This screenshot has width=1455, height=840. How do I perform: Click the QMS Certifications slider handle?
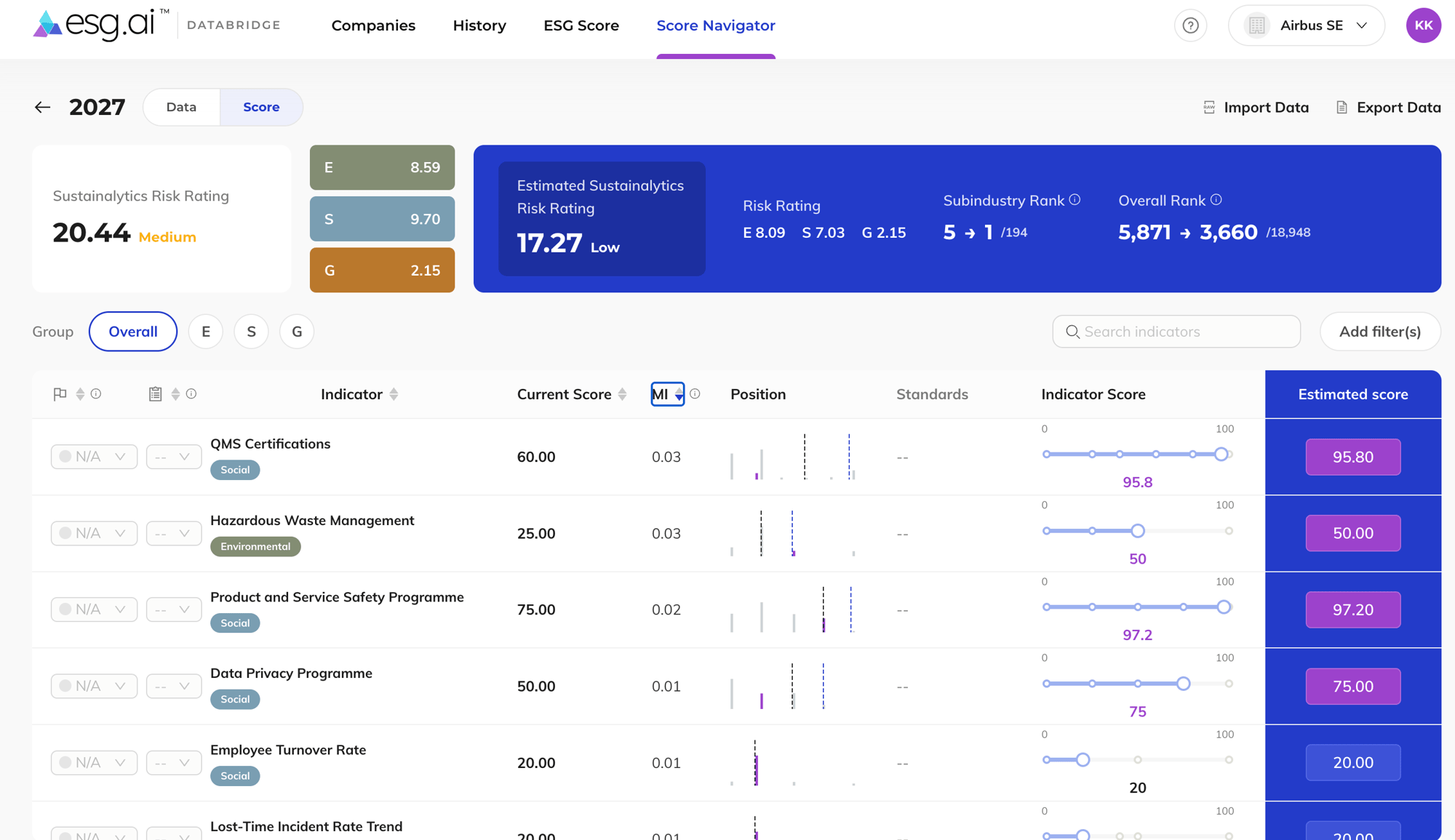(x=1221, y=454)
